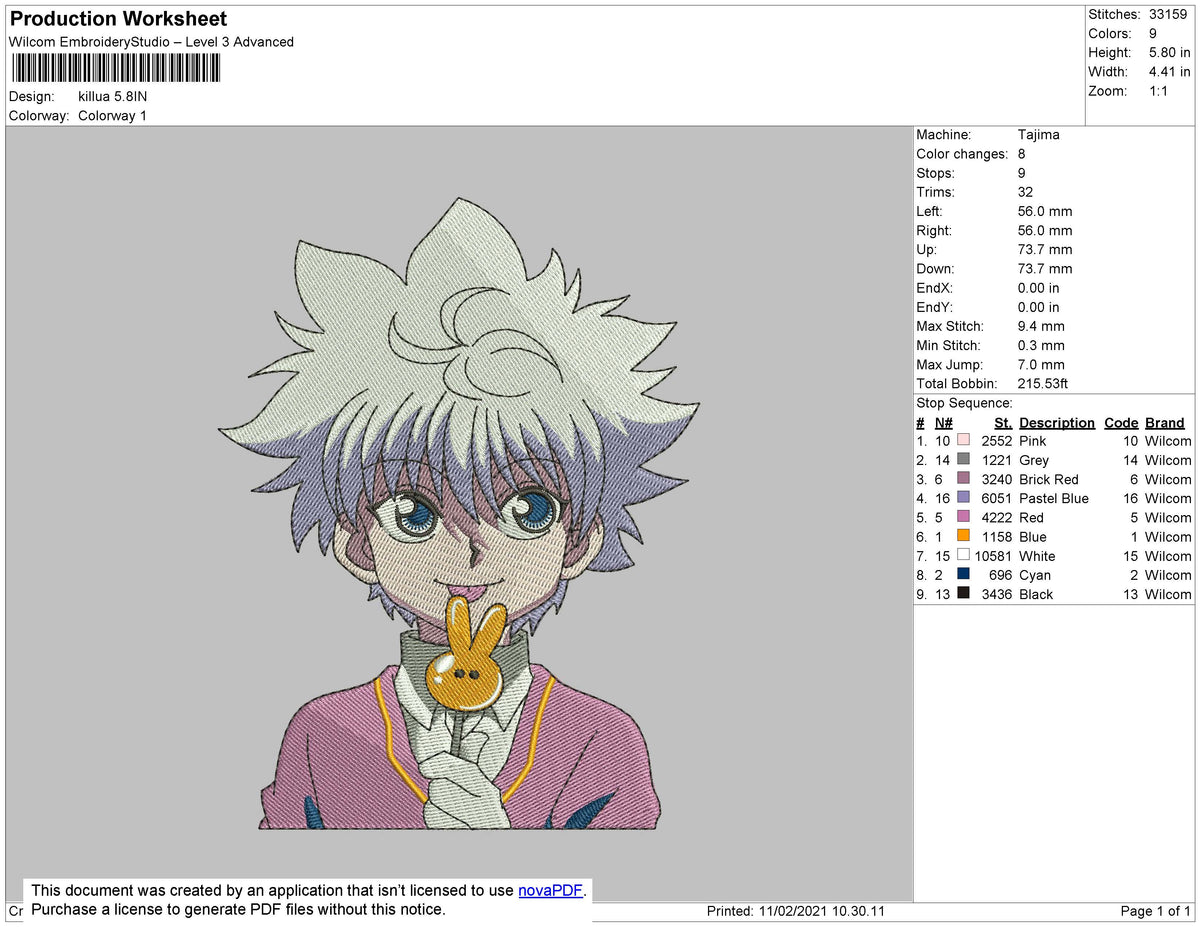
Task: Select the Description column header
Action: point(1057,422)
